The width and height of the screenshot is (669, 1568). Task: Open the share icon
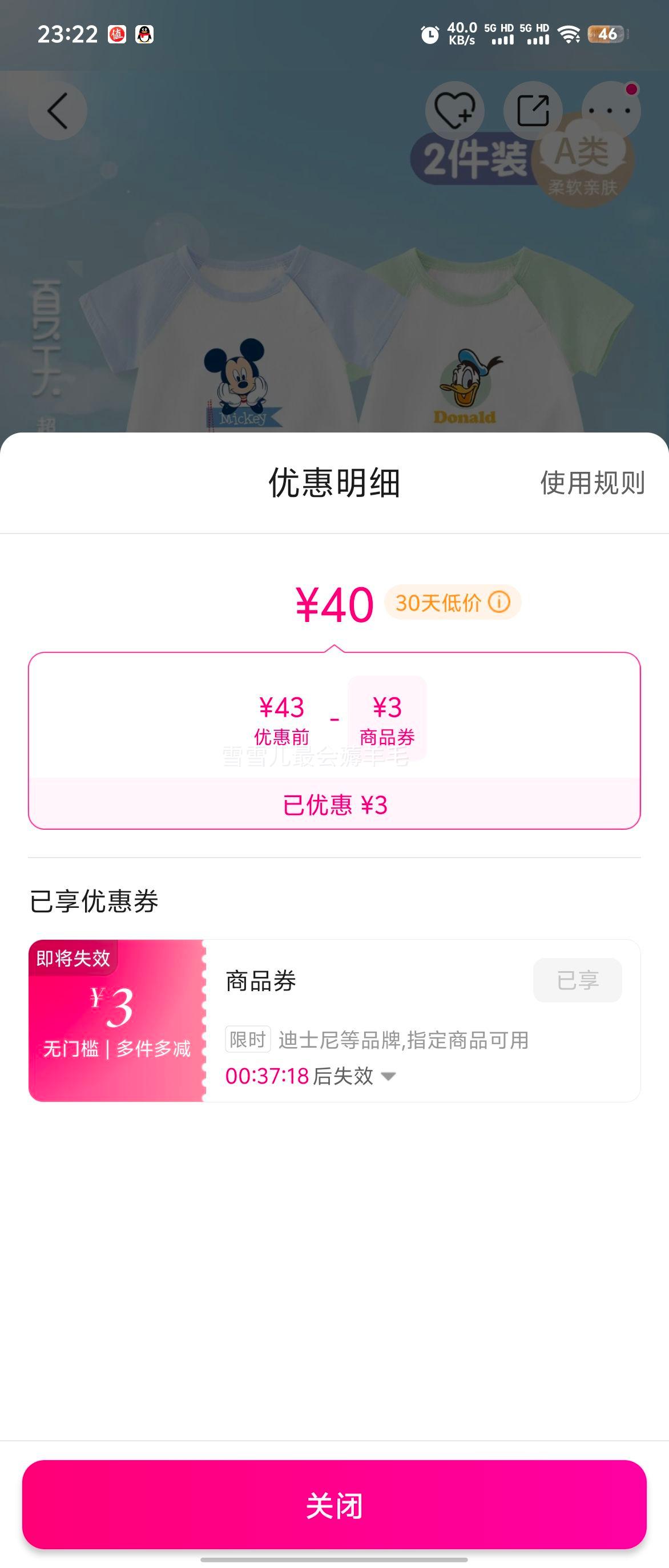[533, 111]
